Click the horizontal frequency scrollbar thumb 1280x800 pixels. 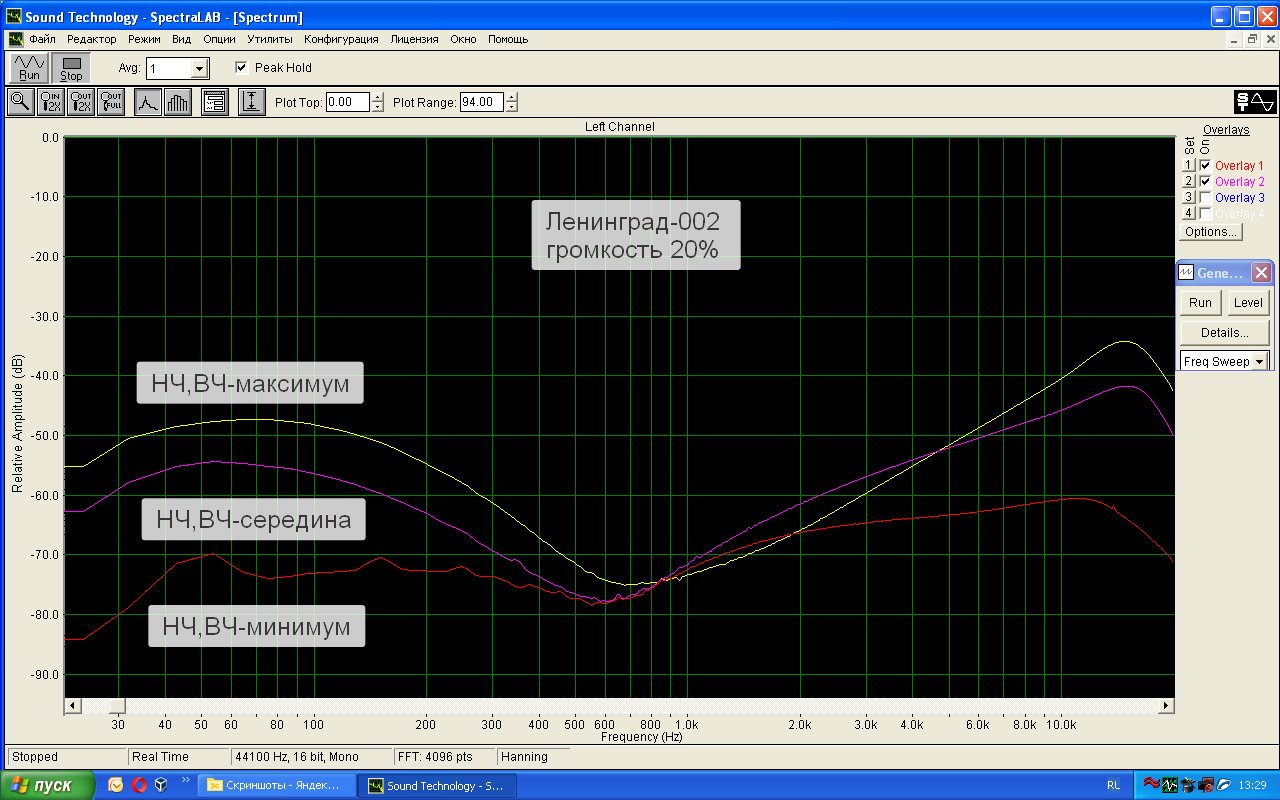(117, 706)
